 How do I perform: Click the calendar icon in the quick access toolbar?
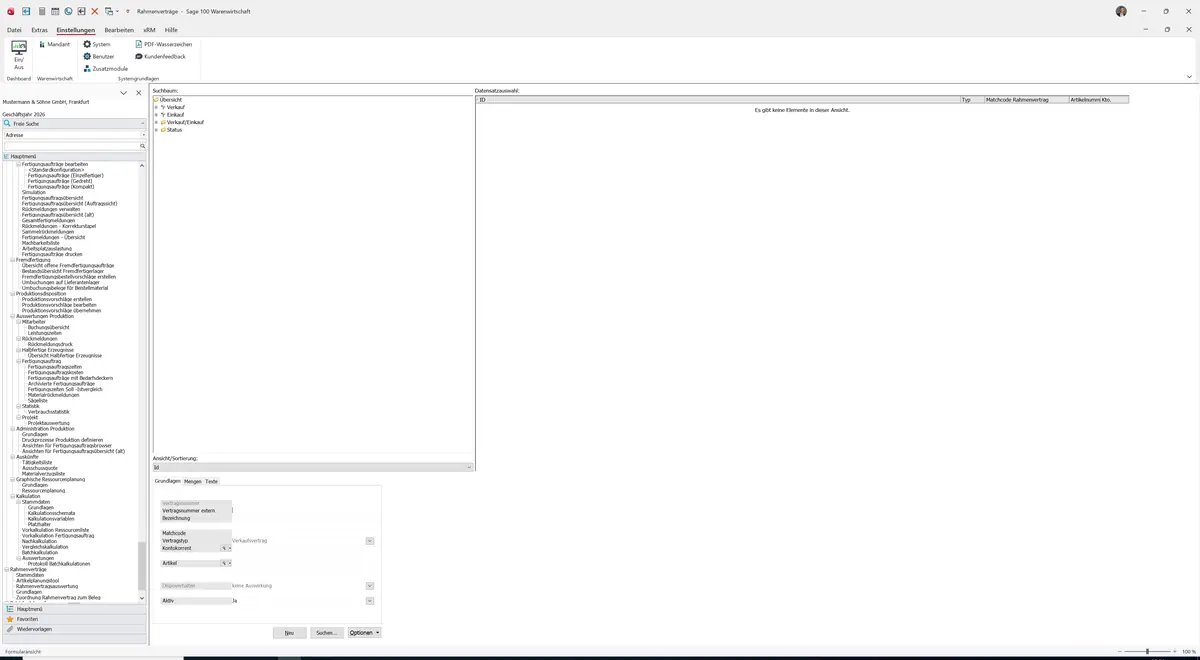[x=54, y=11]
